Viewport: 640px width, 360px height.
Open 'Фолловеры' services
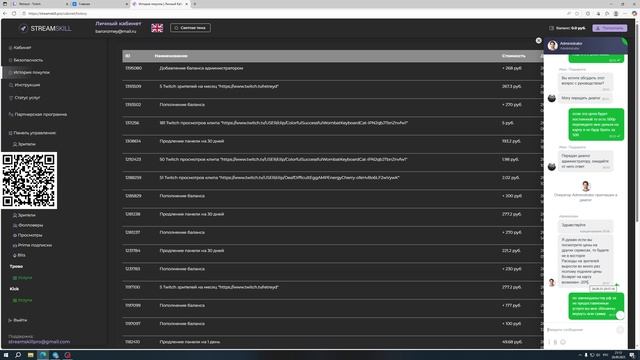(x=30, y=225)
